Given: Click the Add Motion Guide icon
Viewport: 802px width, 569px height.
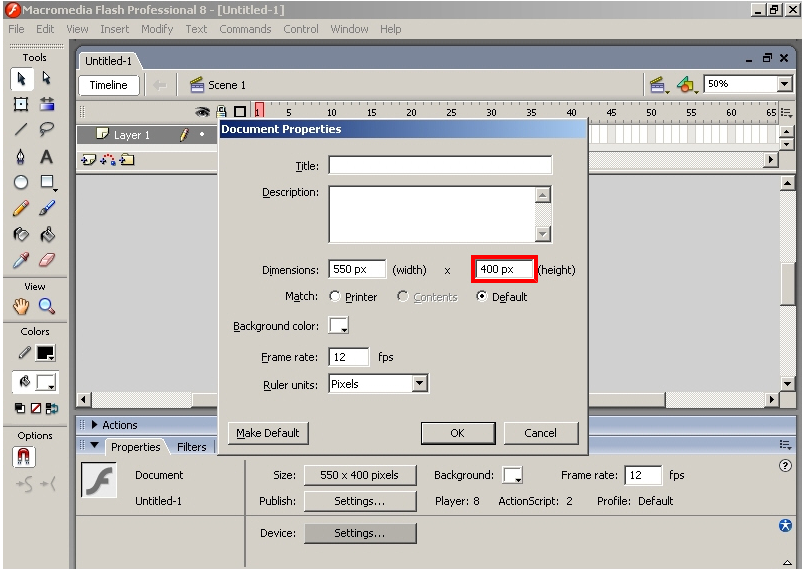Looking at the screenshot, I should click(108, 160).
